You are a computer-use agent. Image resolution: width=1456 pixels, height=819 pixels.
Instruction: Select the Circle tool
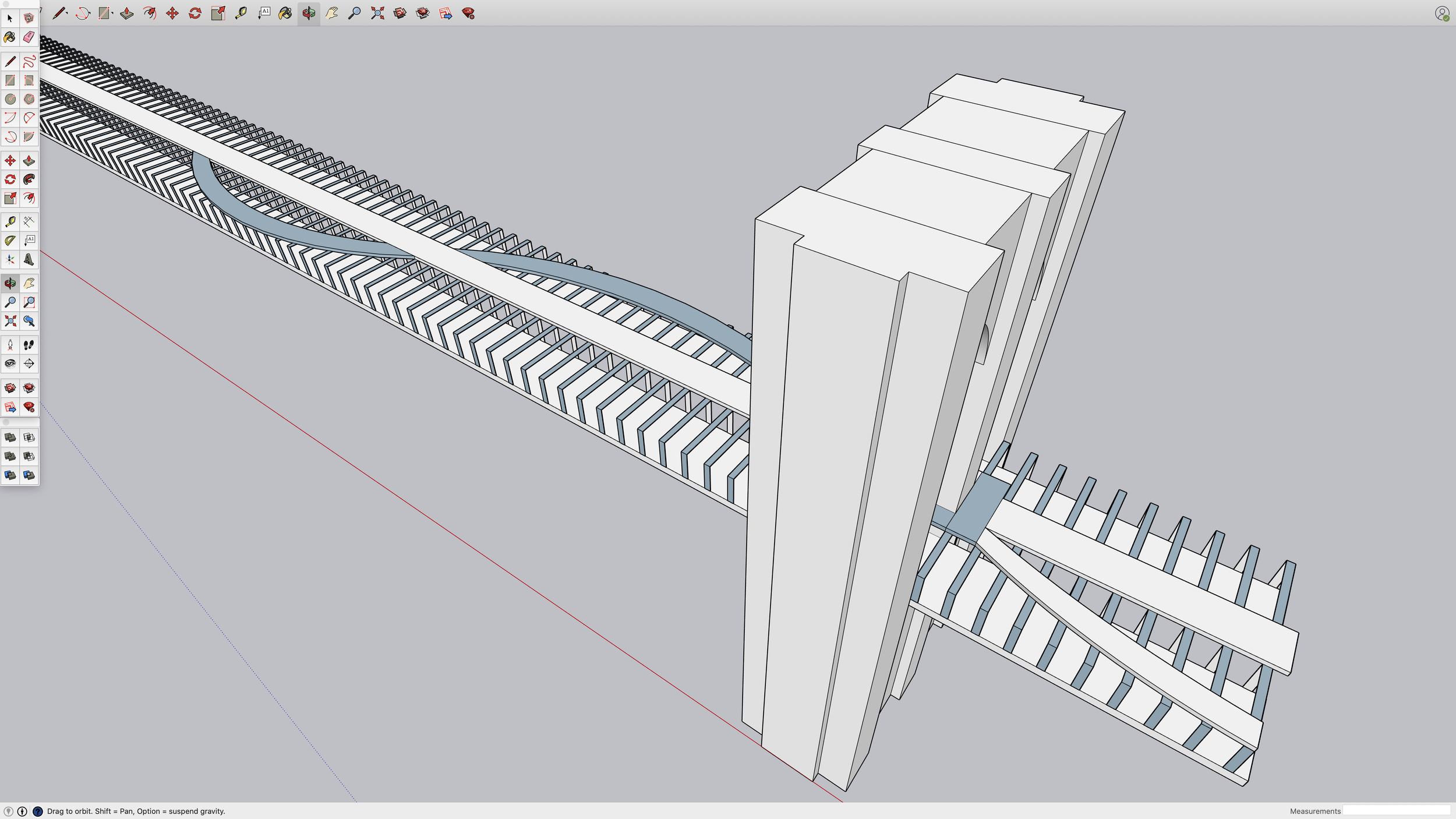tap(9, 100)
